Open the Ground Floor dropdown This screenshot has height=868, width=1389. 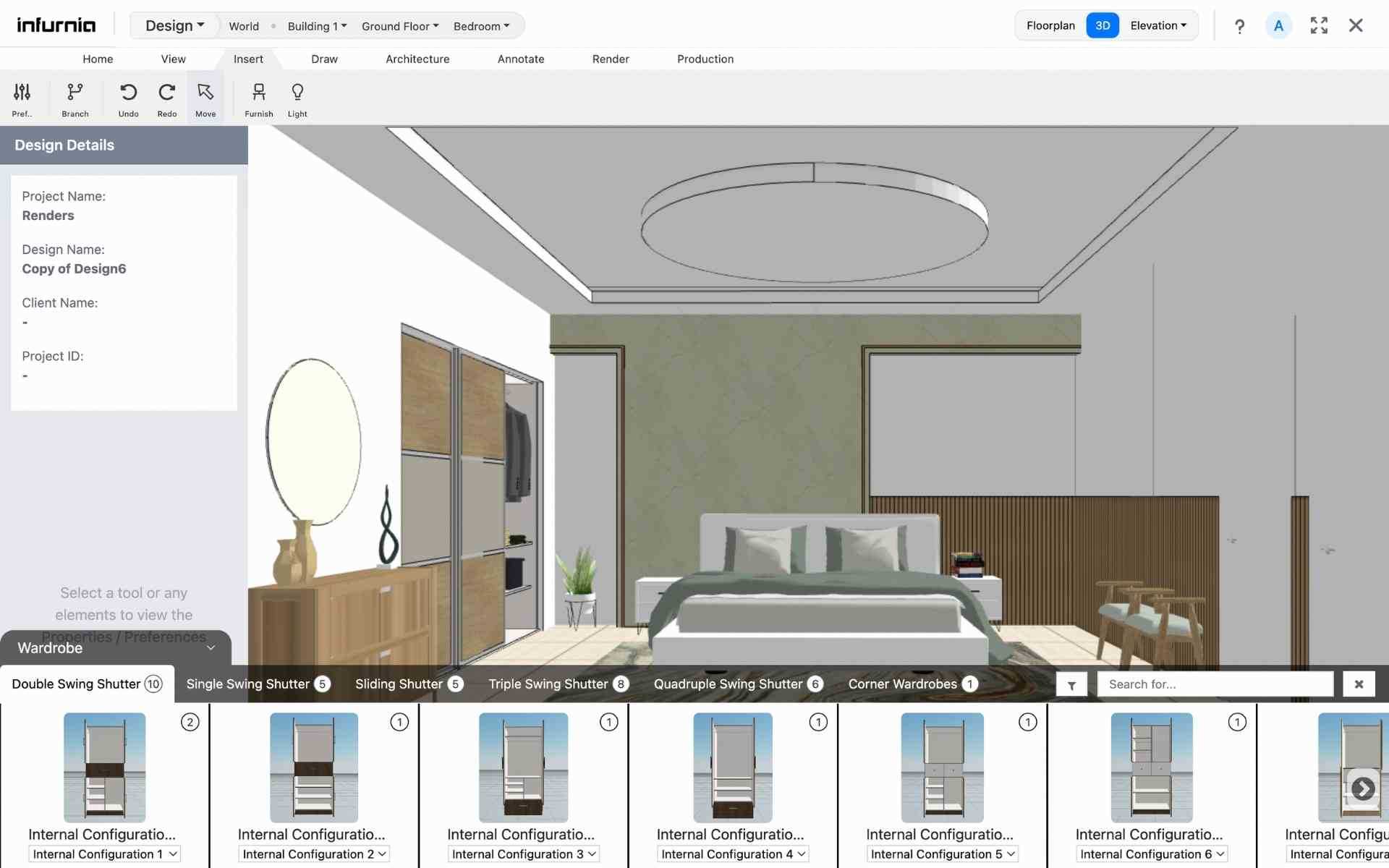click(400, 26)
